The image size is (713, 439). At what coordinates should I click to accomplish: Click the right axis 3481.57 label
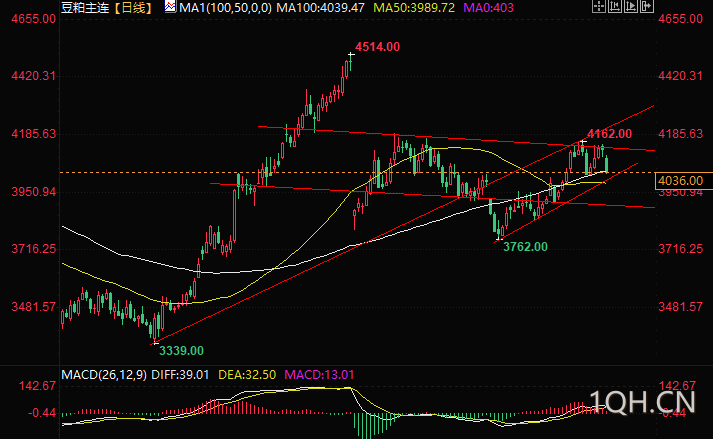(x=680, y=307)
